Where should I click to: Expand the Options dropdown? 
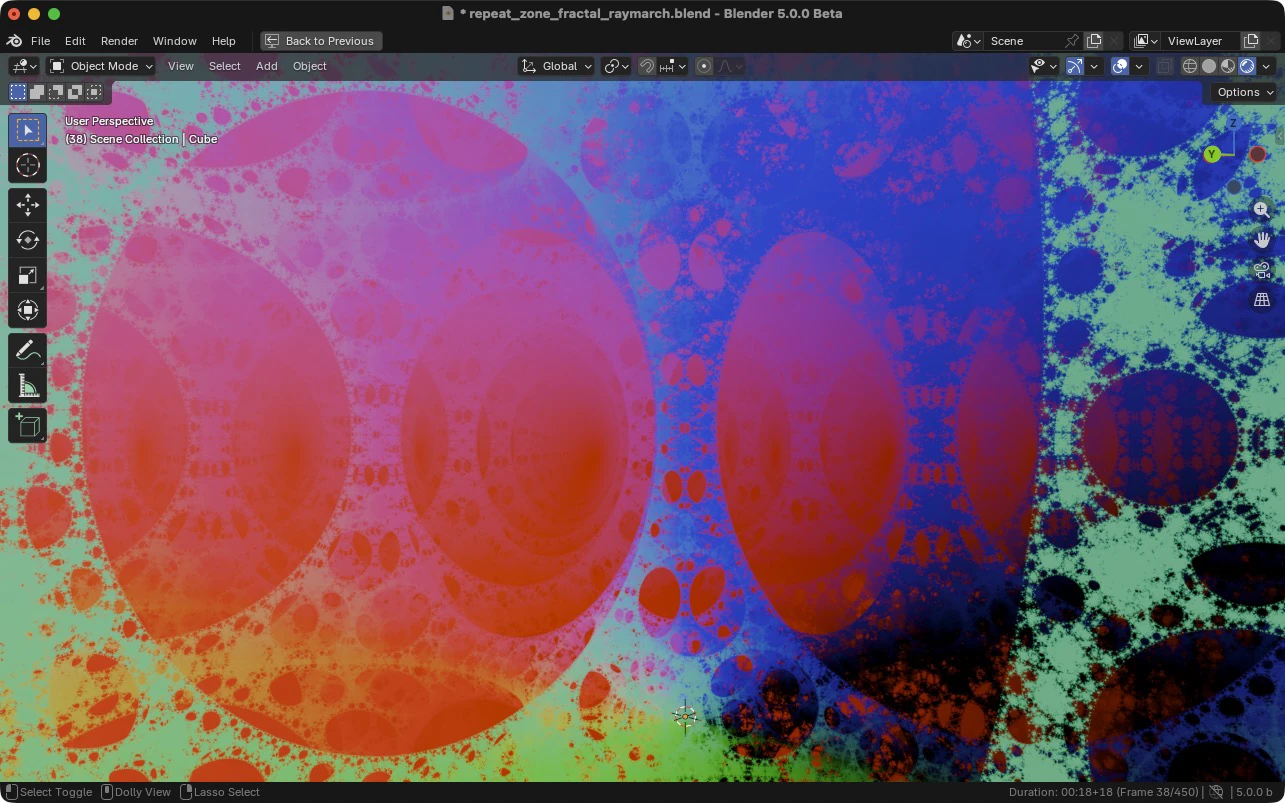click(x=1244, y=92)
